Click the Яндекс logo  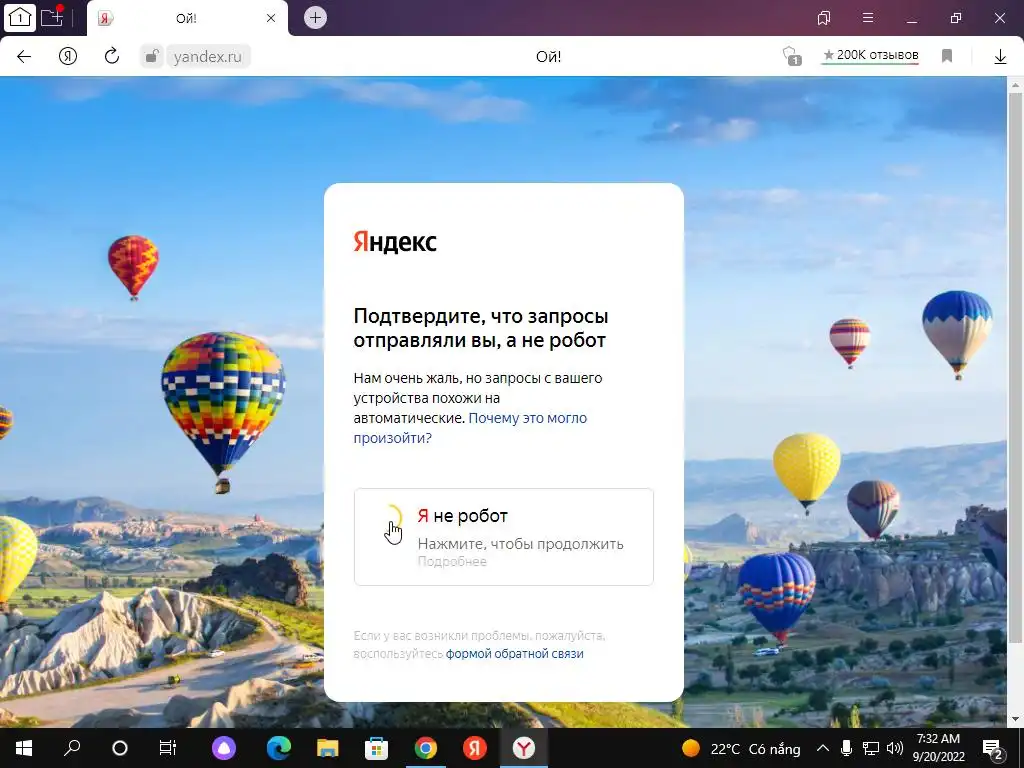coord(395,242)
